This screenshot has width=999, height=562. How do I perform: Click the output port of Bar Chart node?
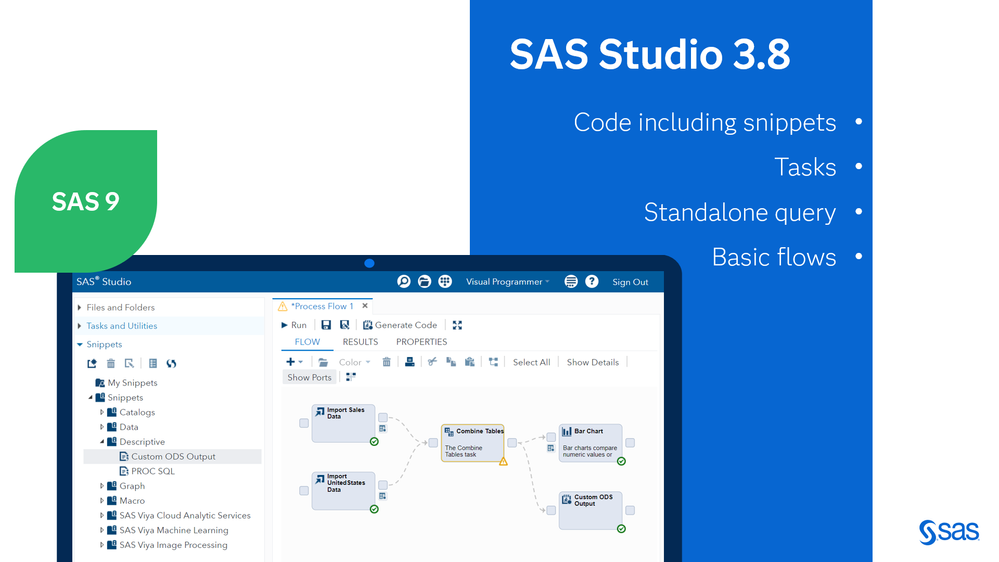[x=630, y=443]
